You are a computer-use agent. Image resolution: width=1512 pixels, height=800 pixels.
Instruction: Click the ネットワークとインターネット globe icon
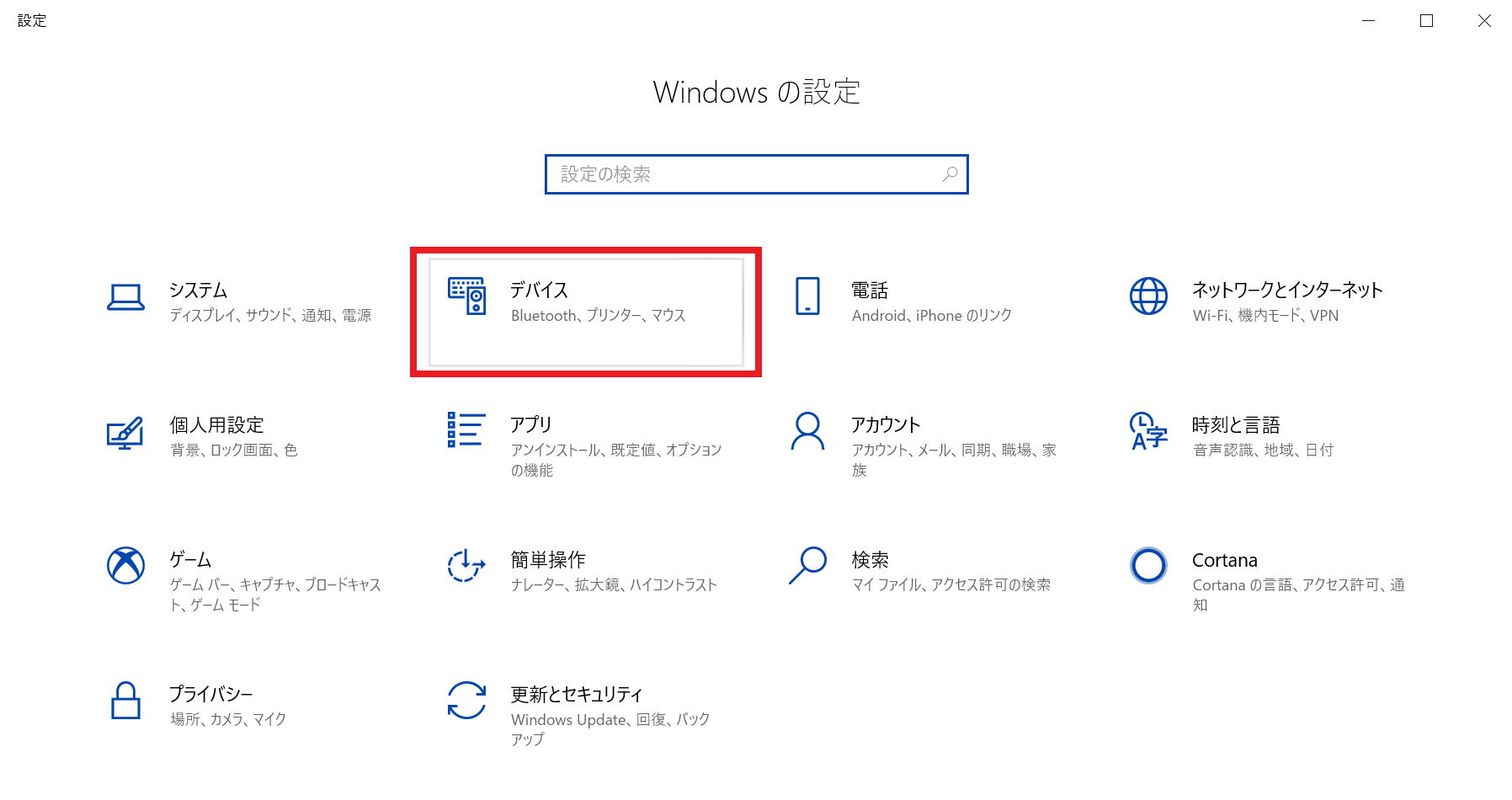[x=1148, y=296]
